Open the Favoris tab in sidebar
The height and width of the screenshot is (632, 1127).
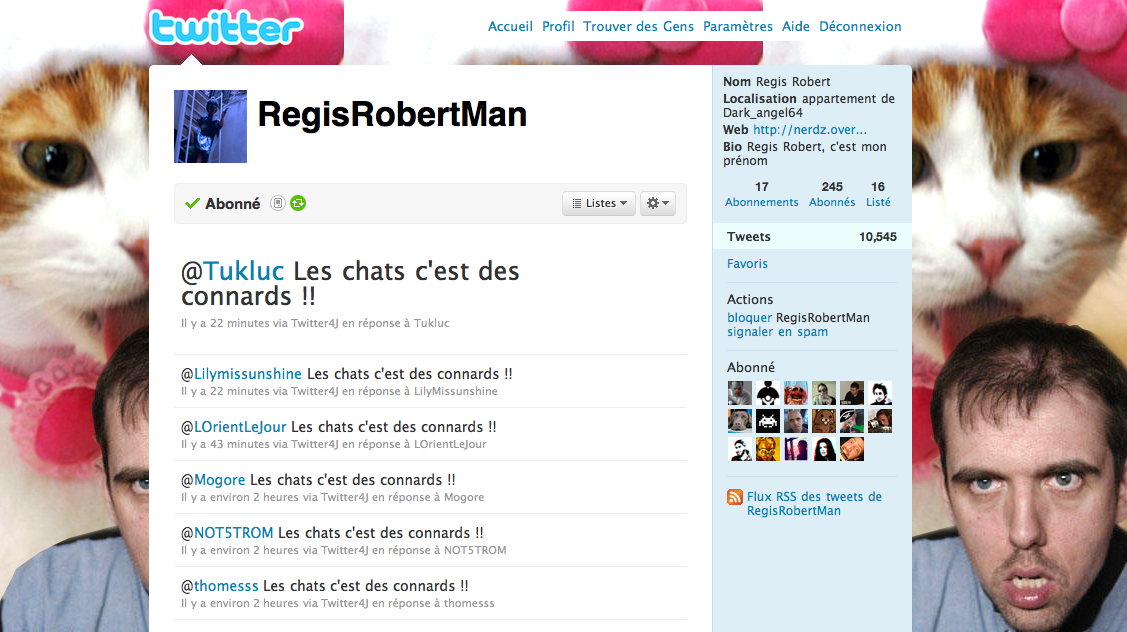747,264
